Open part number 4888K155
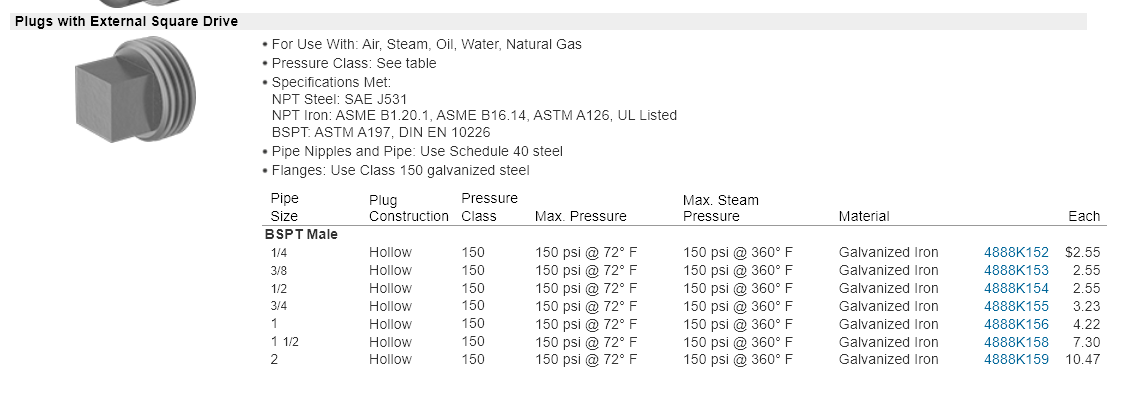The image size is (1144, 397). click(1016, 307)
